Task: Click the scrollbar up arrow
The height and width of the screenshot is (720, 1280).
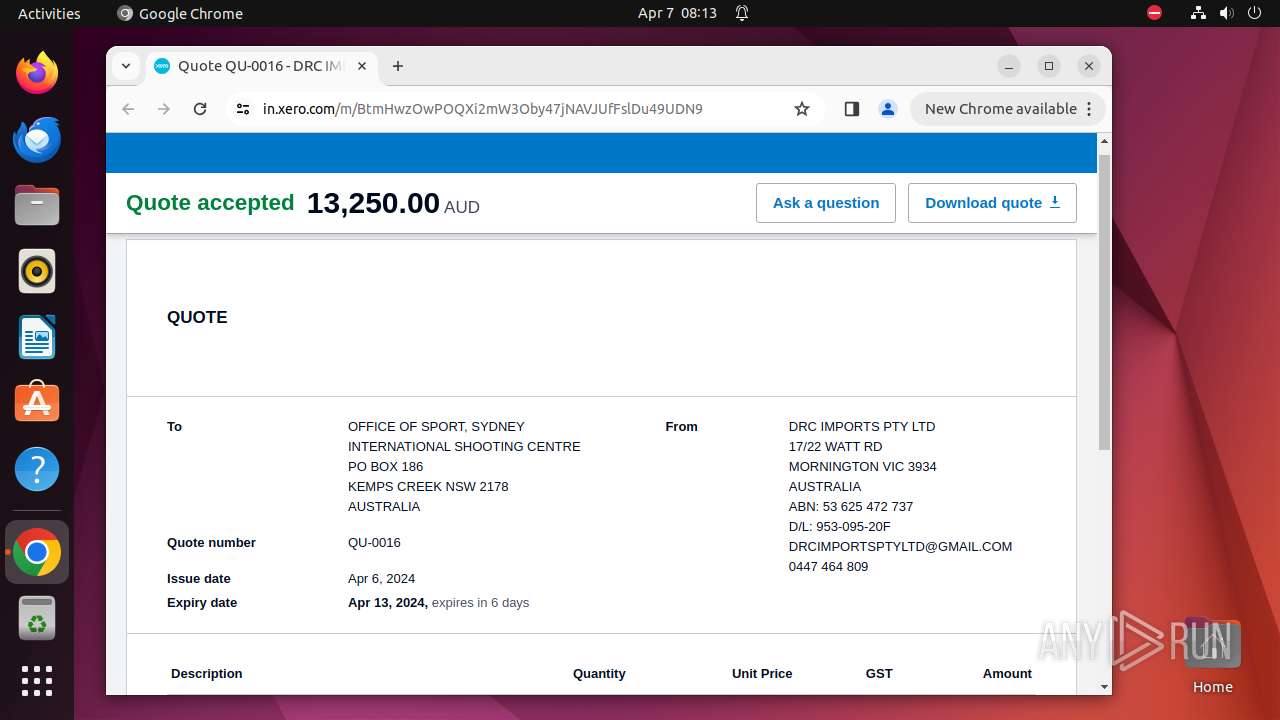Action: [x=1104, y=140]
